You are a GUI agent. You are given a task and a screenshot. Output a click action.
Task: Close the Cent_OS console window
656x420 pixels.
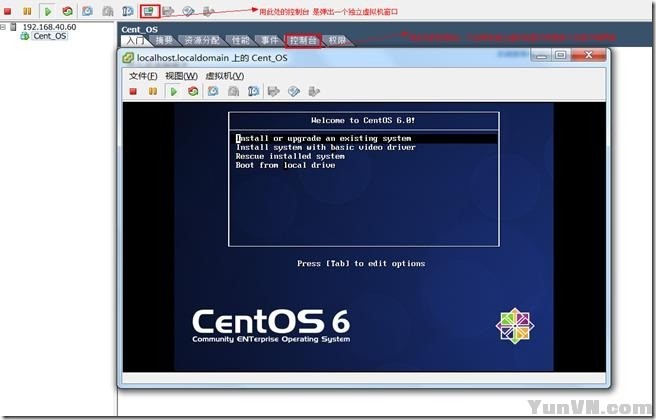(588, 55)
